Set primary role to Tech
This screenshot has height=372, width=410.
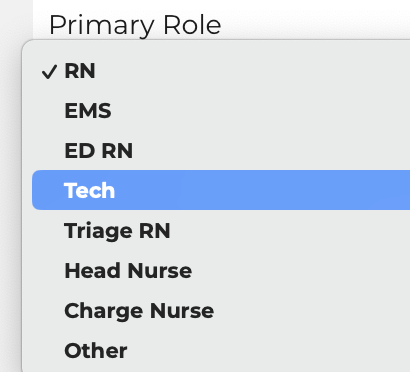point(221,190)
